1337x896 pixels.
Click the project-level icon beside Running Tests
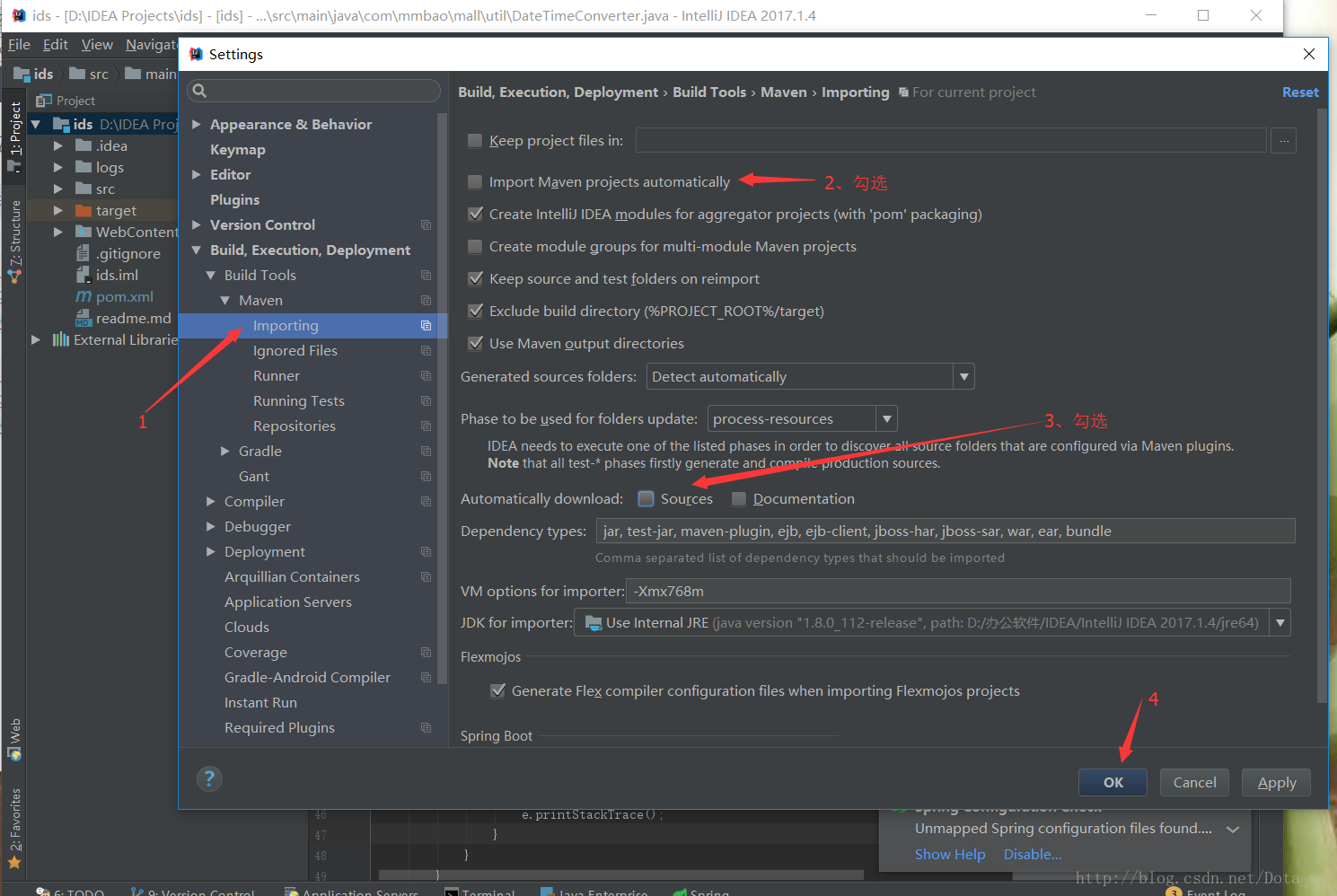(x=426, y=400)
